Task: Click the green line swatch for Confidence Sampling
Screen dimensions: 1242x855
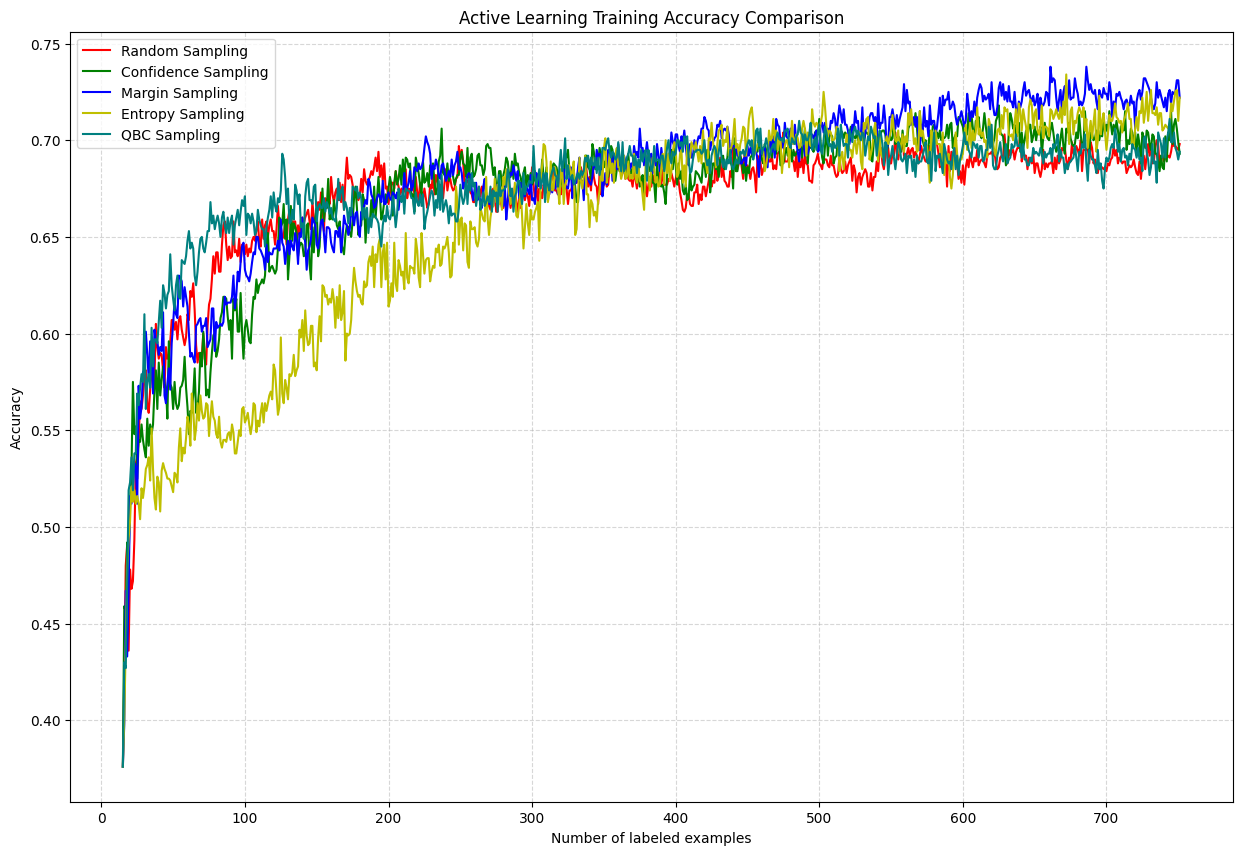Action: [97, 72]
